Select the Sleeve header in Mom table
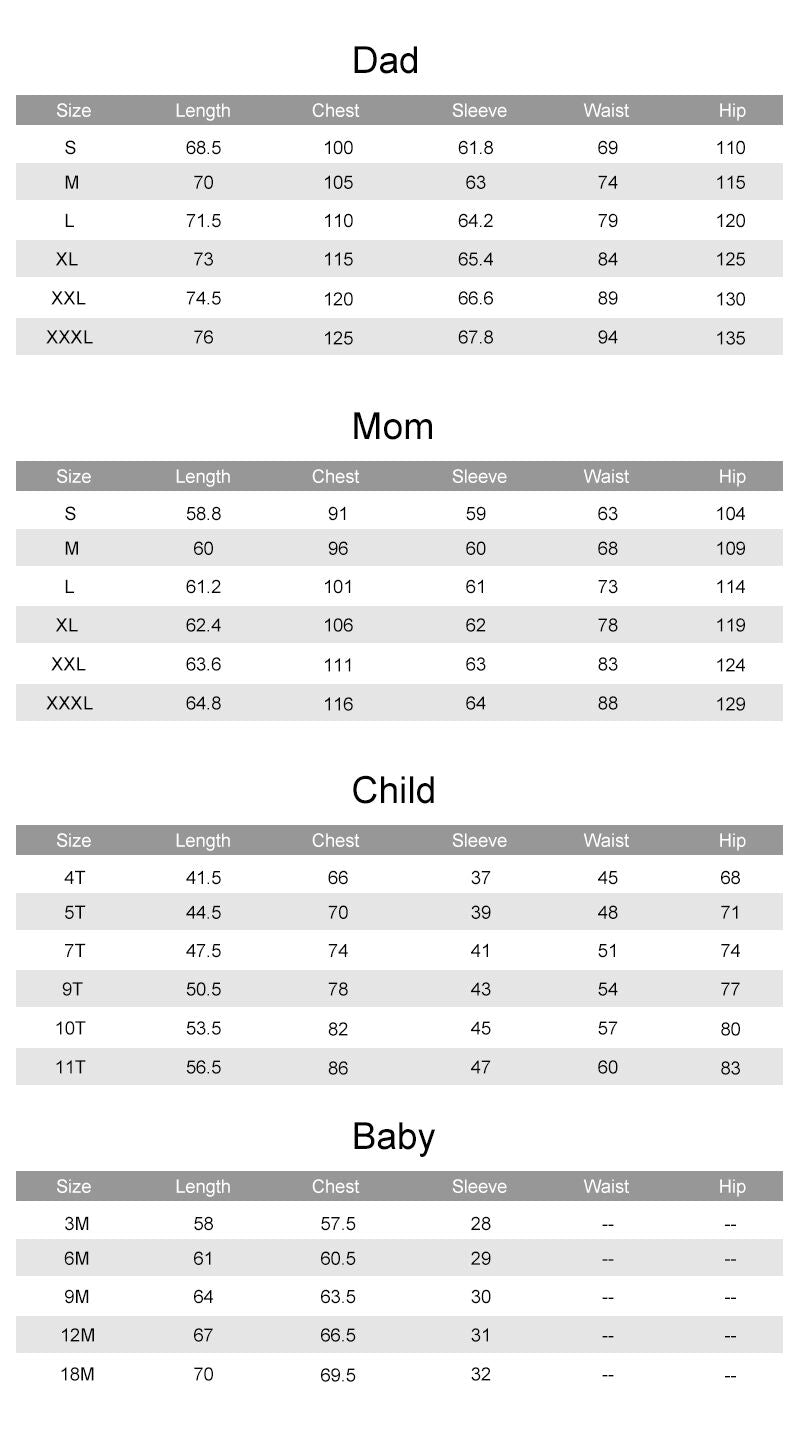This screenshot has width=799, height=1434. coord(479,477)
